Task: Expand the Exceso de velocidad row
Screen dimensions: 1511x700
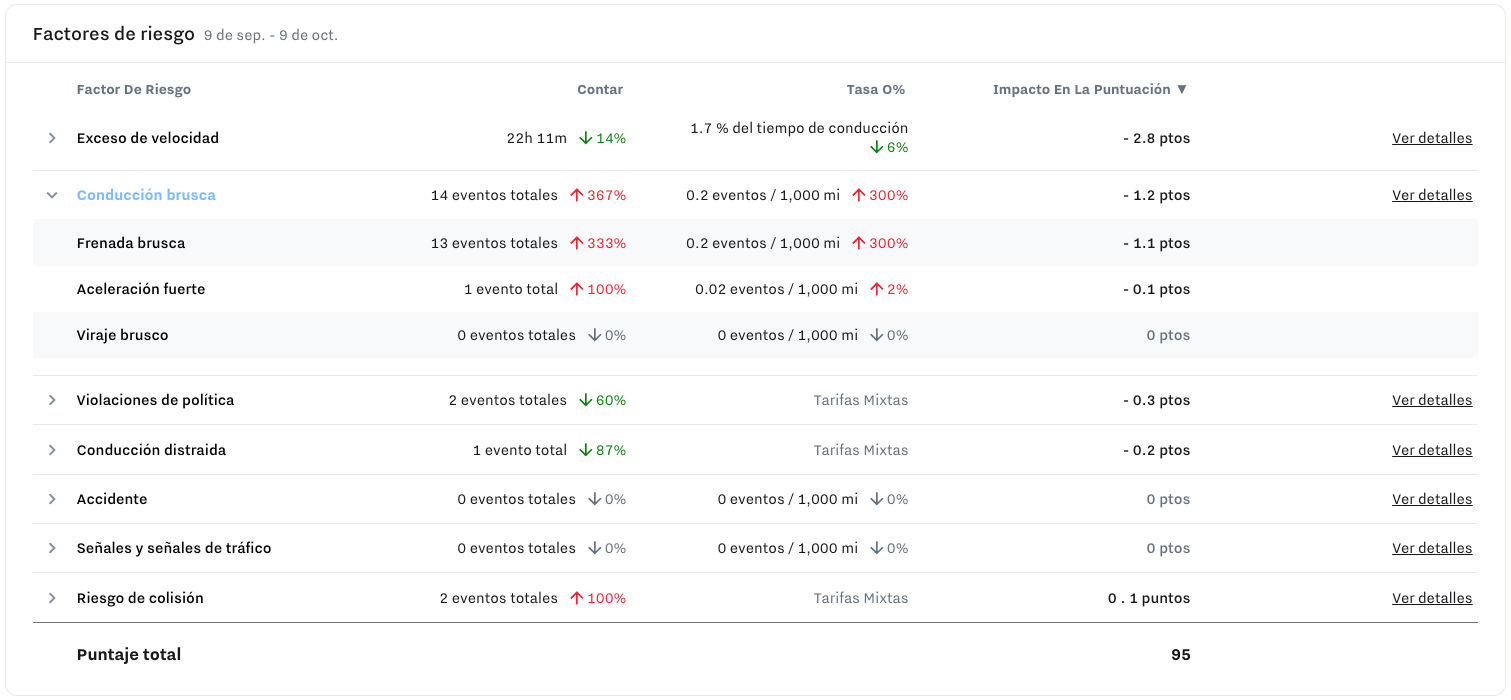Action: click(x=52, y=138)
